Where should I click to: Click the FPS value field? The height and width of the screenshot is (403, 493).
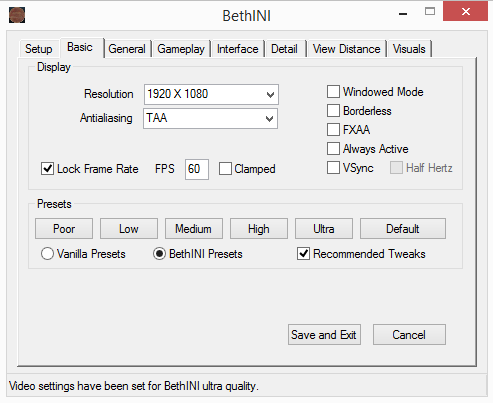(x=197, y=169)
